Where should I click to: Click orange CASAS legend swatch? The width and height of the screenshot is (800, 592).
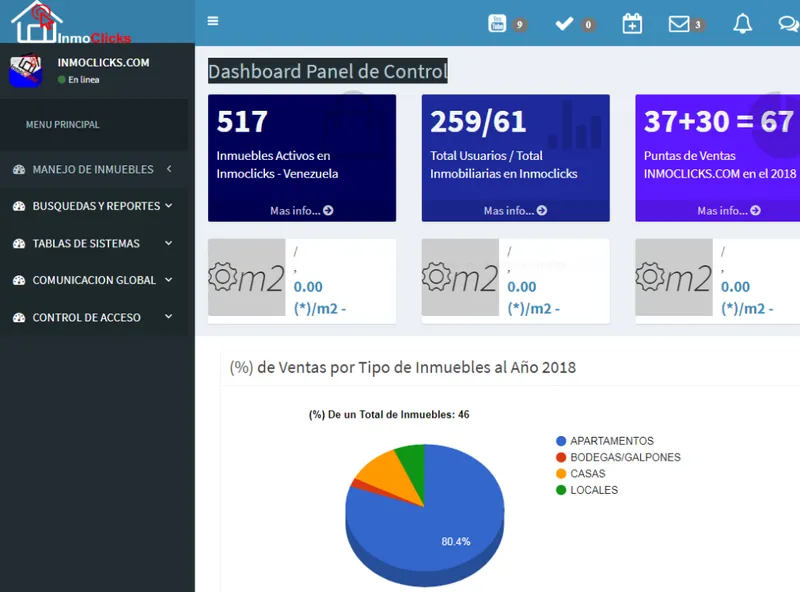pos(561,474)
